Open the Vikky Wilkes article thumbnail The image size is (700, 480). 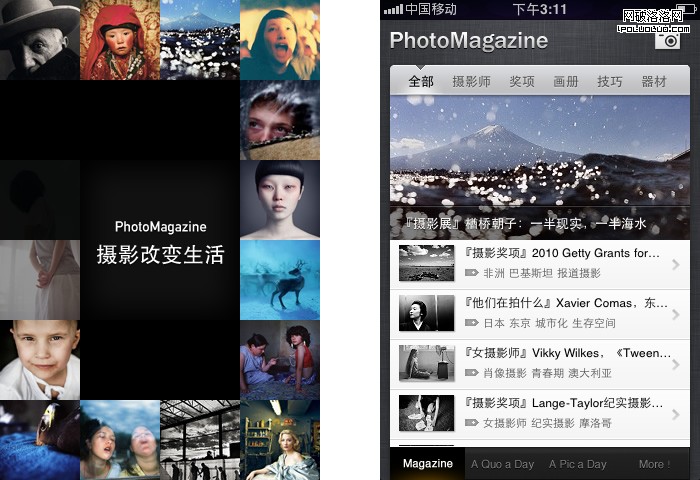tap(426, 363)
